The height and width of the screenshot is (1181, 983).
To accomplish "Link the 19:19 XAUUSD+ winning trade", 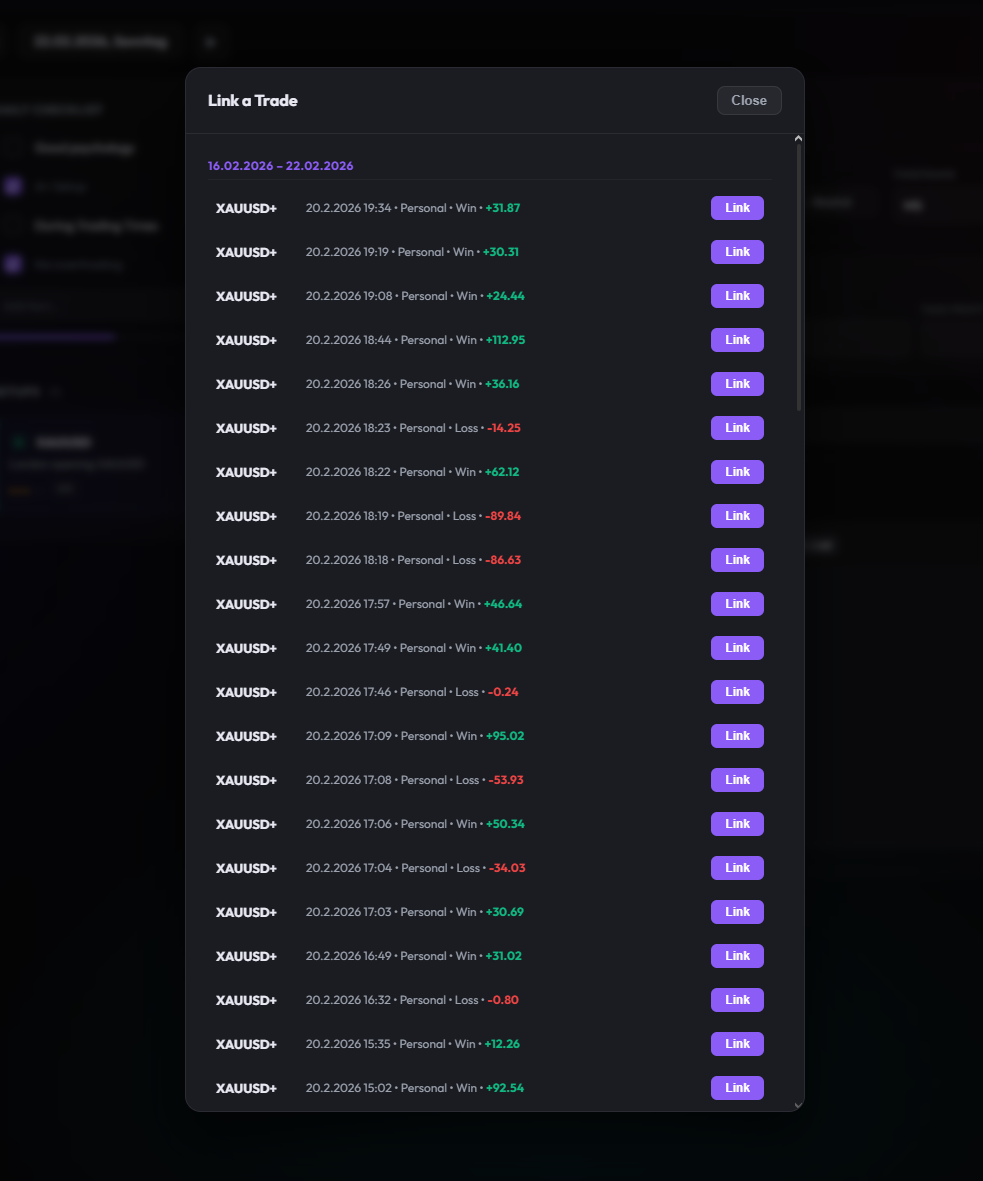I will (x=737, y=251).
